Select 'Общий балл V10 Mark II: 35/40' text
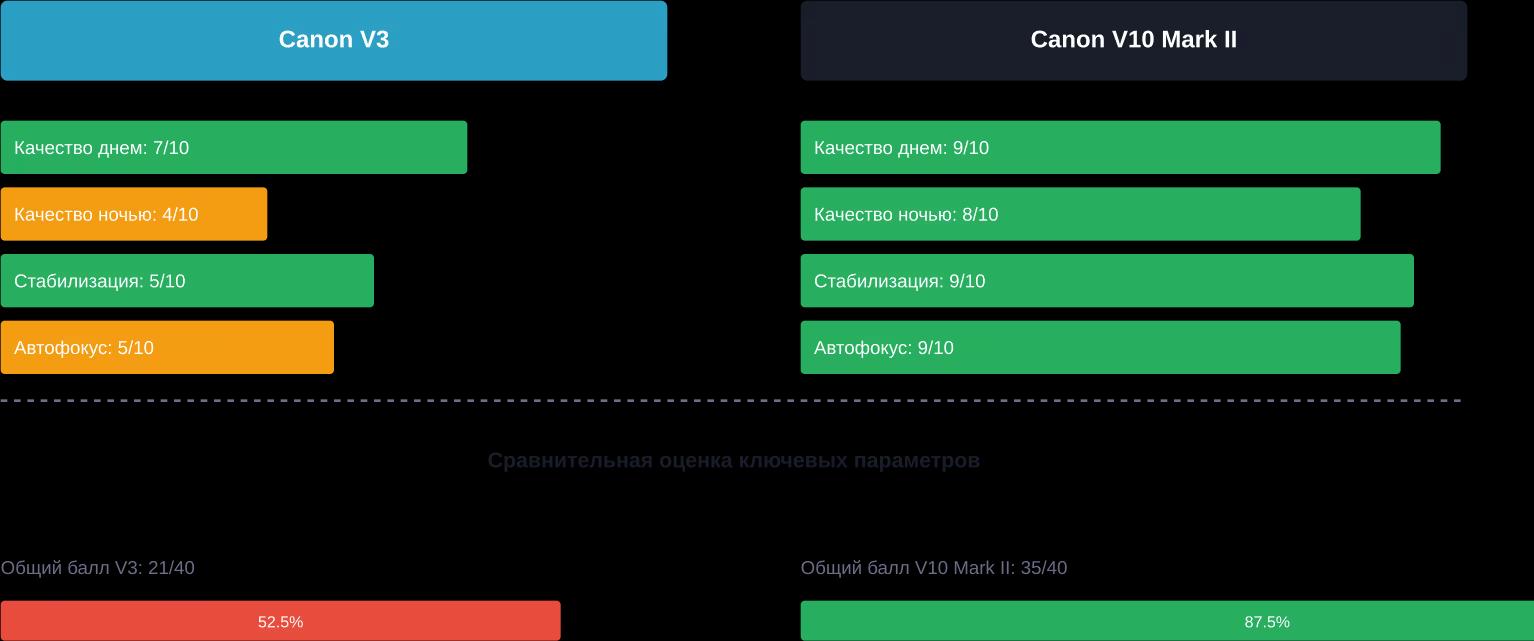Image resolution: width=1534 pixels, height=641 pixels. 933,568
